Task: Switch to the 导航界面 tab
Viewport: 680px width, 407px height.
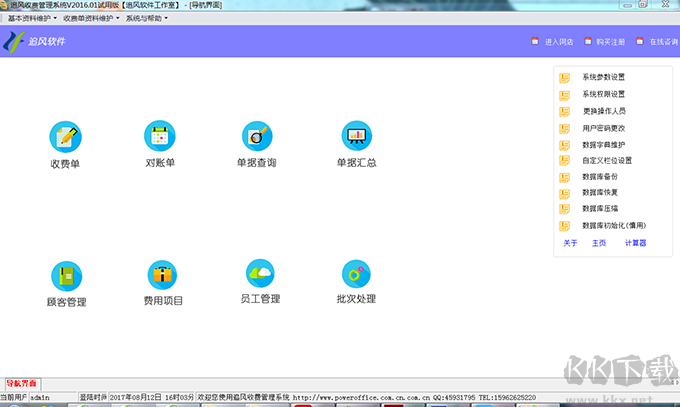Action: click(x=21, y=384)
